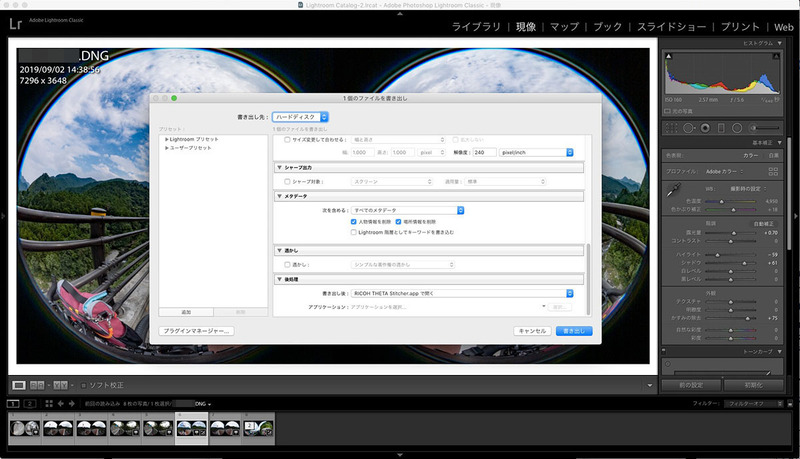
Task: Collapse filmstrip with bottom center arrow
Action: pyautogui.click(x=400, y=454)
